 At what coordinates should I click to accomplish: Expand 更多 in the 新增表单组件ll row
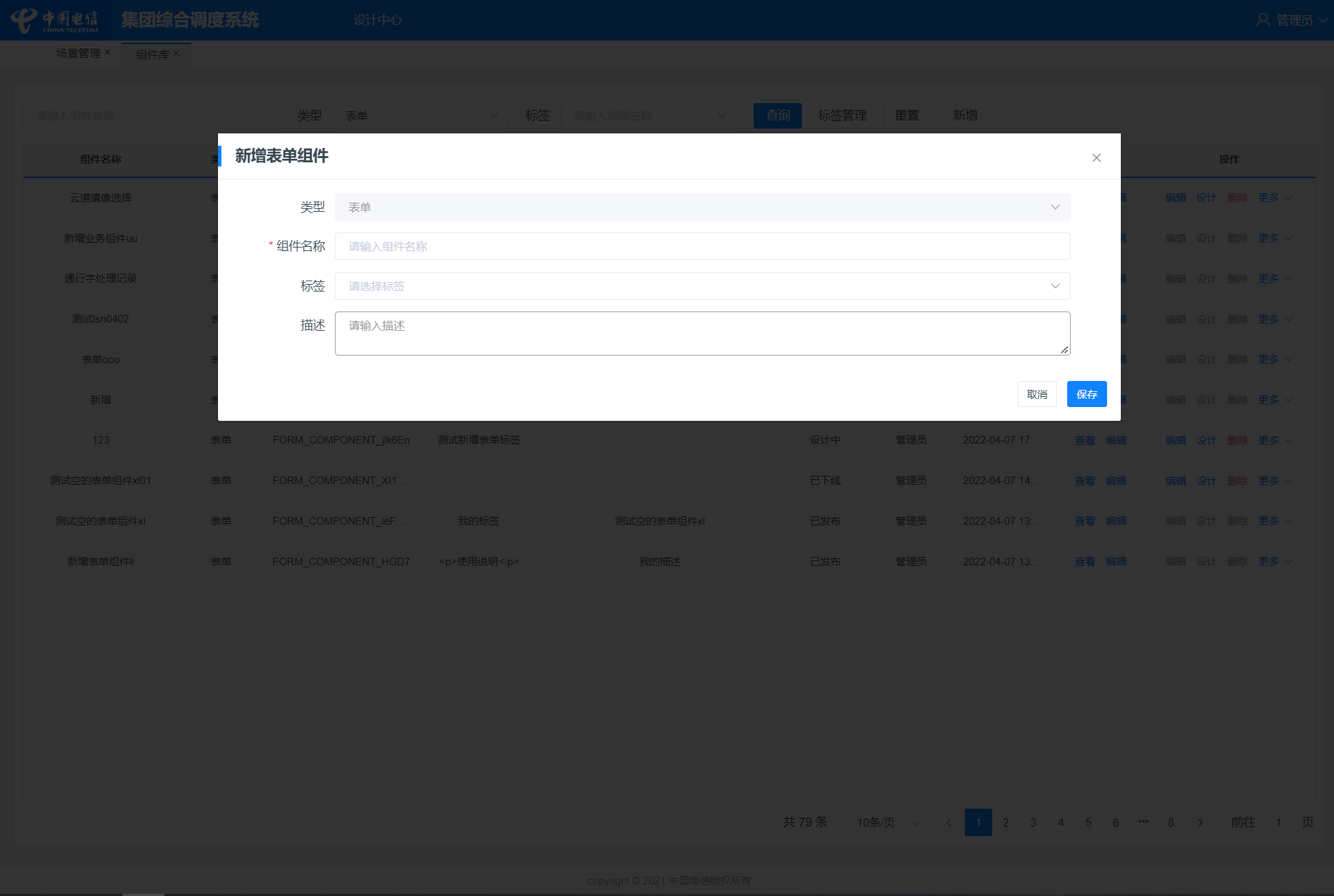click(1275, 561)
